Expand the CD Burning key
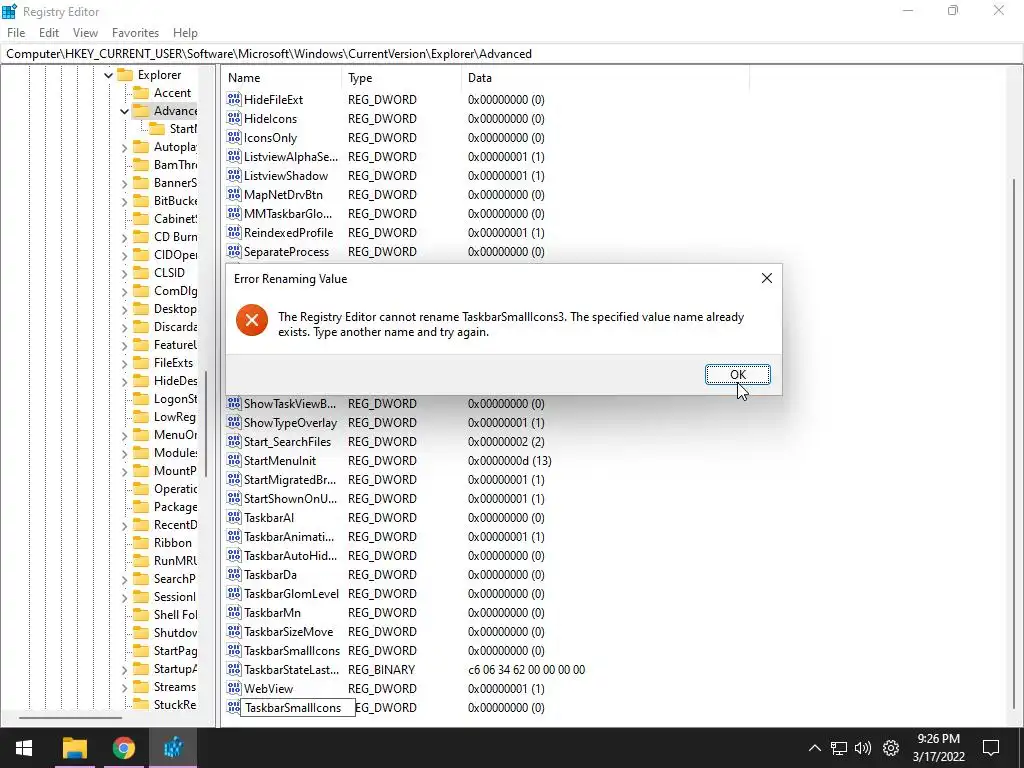This screenshot has height=768, width=1024. [x=124, y=237]
